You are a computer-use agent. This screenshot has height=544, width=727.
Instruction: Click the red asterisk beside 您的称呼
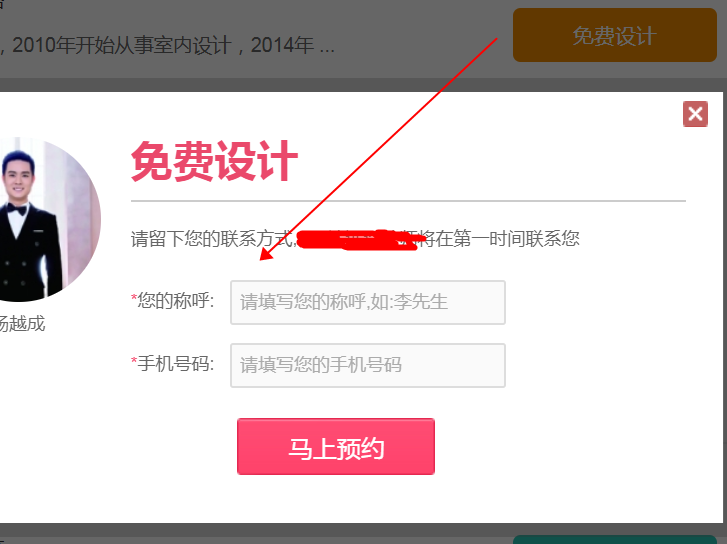click(x=134, y=298)
